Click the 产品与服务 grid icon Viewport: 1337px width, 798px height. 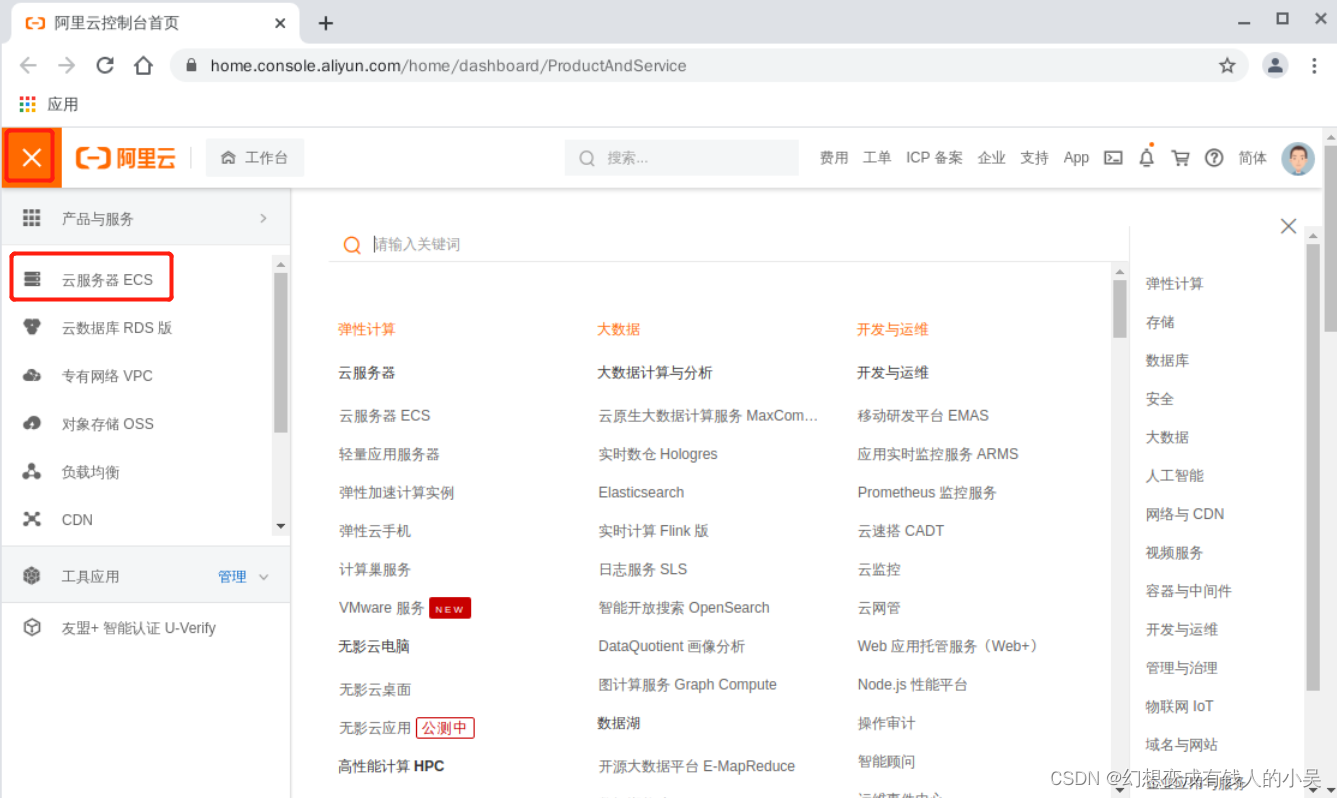coord(32,218)
